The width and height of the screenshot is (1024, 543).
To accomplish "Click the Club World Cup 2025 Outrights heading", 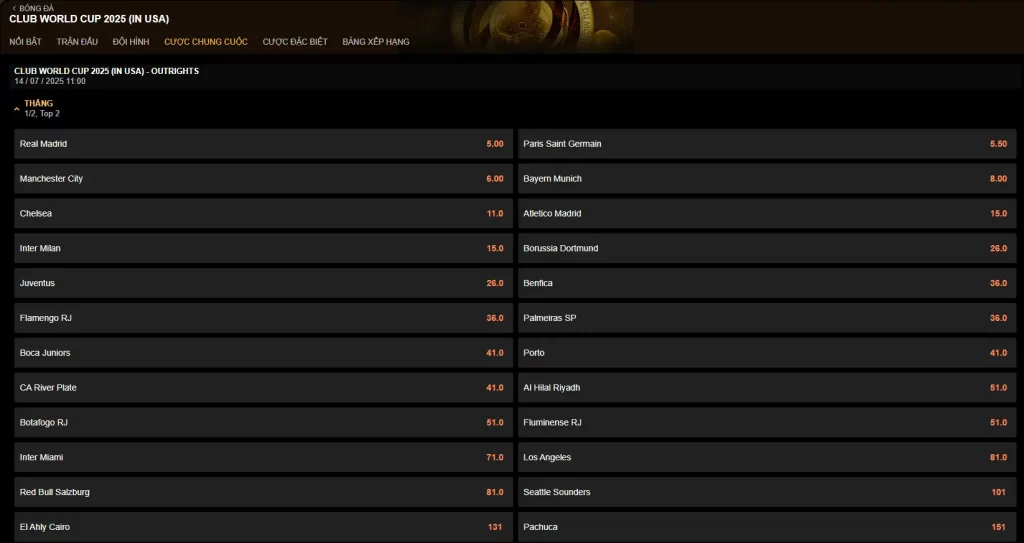I will [x=106, y=71].
